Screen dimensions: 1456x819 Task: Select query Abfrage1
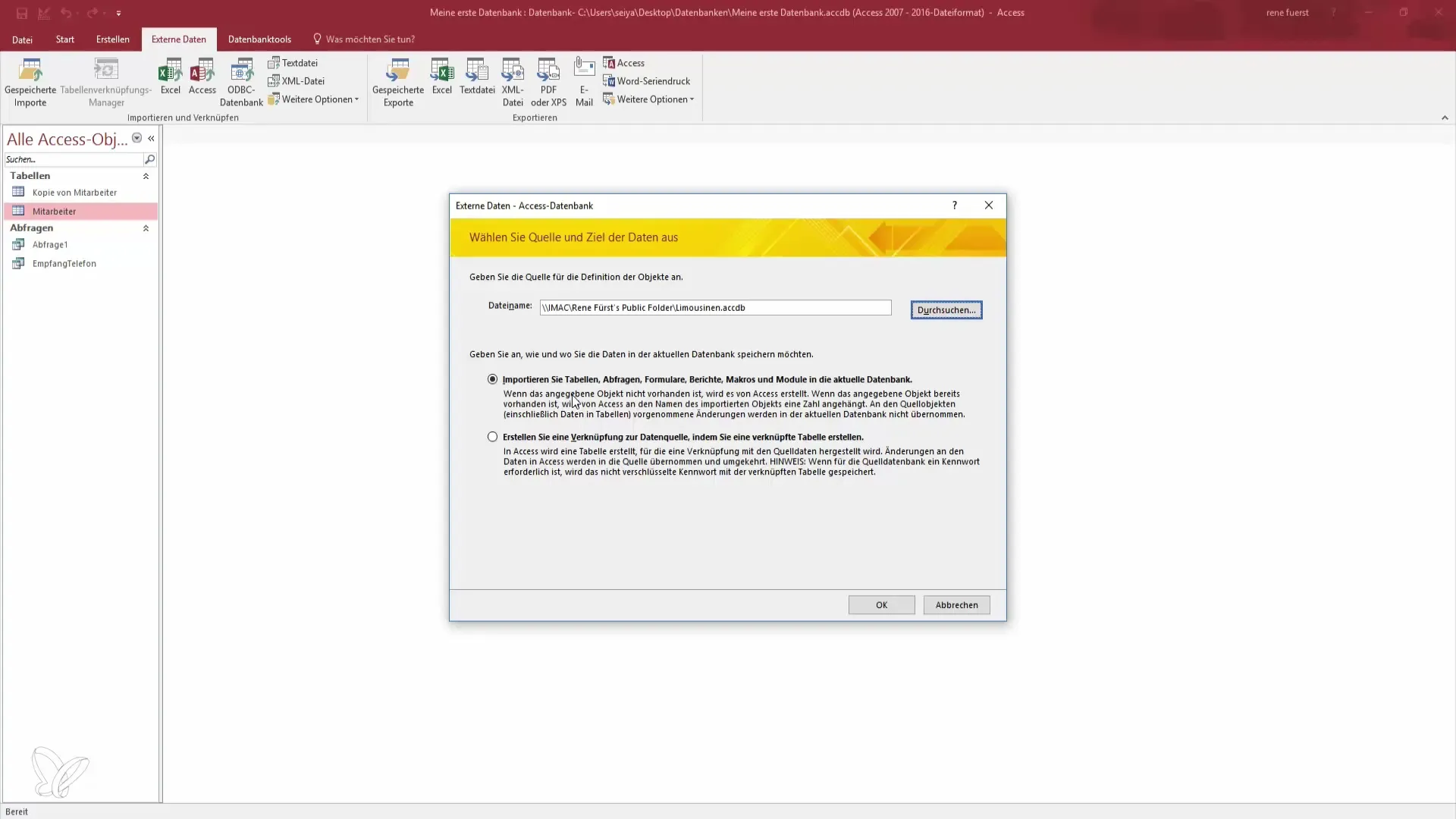(80, 245)
